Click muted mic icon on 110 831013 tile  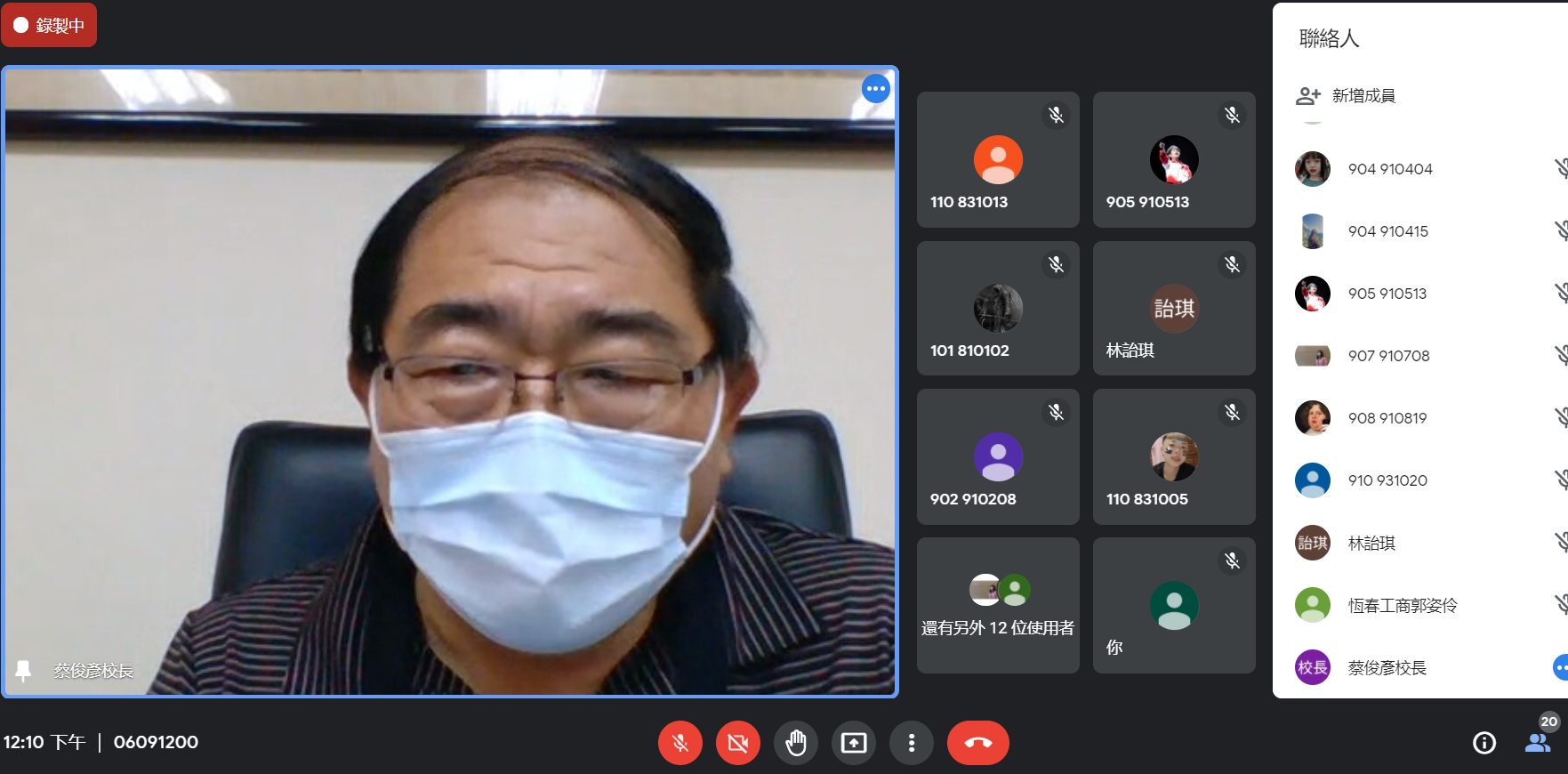[x=1056, y=115]
